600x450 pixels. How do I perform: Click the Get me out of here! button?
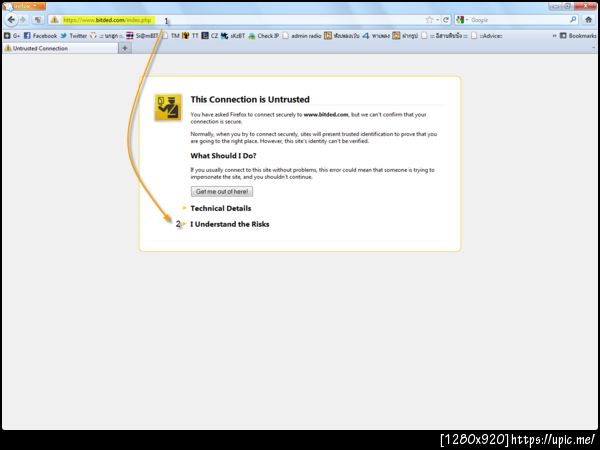(x=222, y=191)
